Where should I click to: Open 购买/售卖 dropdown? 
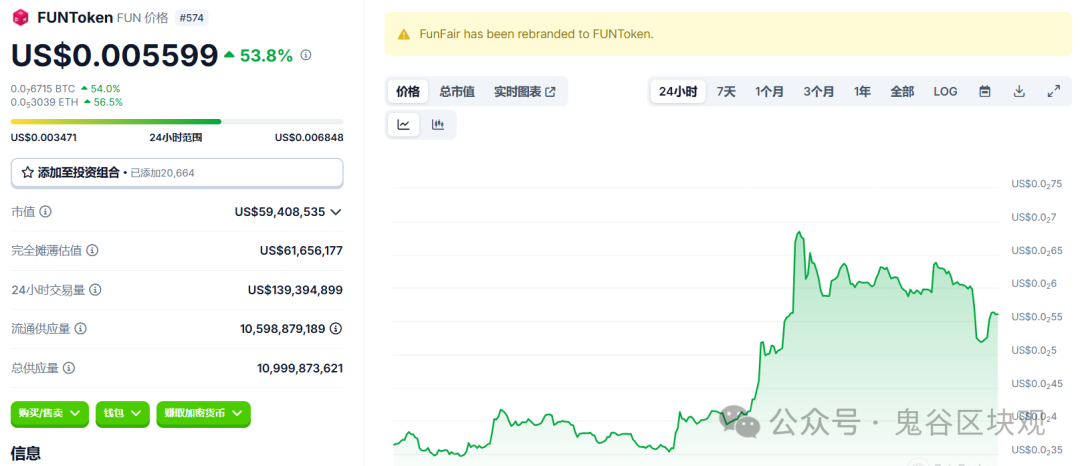click(x=50, y=414)
